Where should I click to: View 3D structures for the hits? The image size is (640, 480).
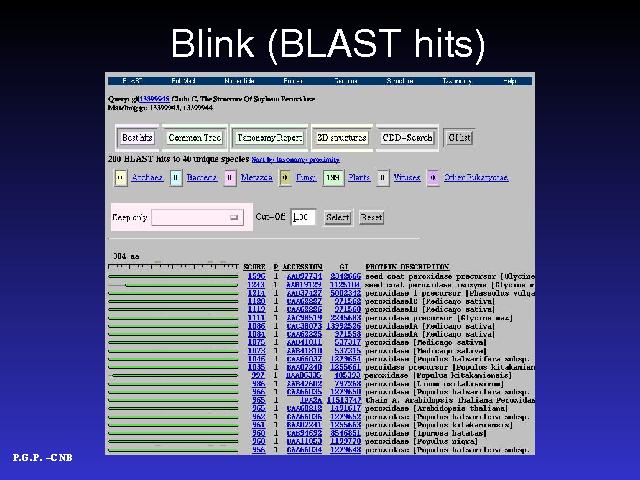click(341, 138)
